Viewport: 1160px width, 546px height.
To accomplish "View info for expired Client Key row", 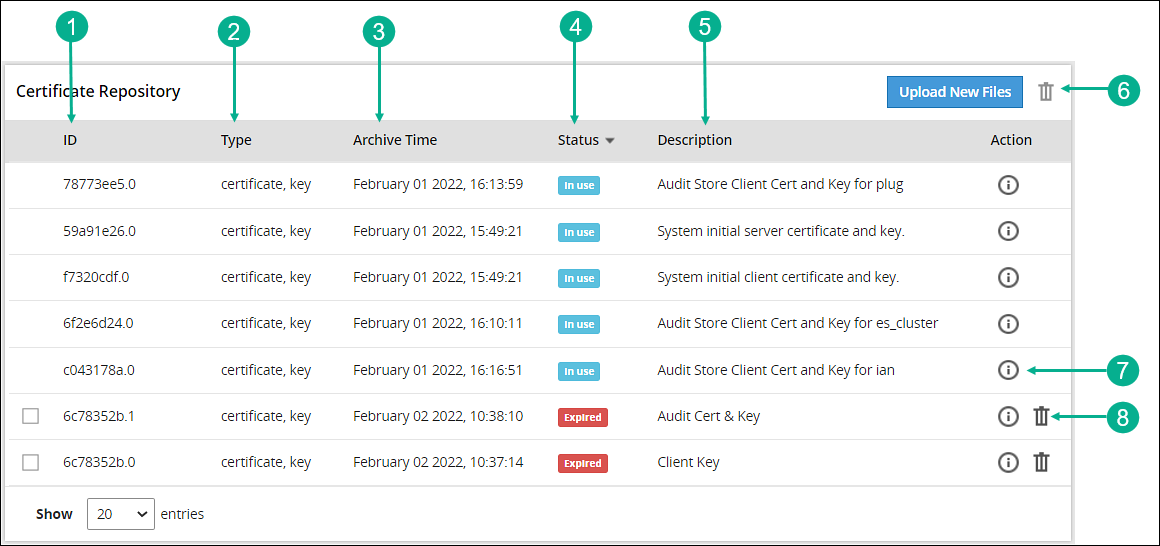I will (1008, 462).
